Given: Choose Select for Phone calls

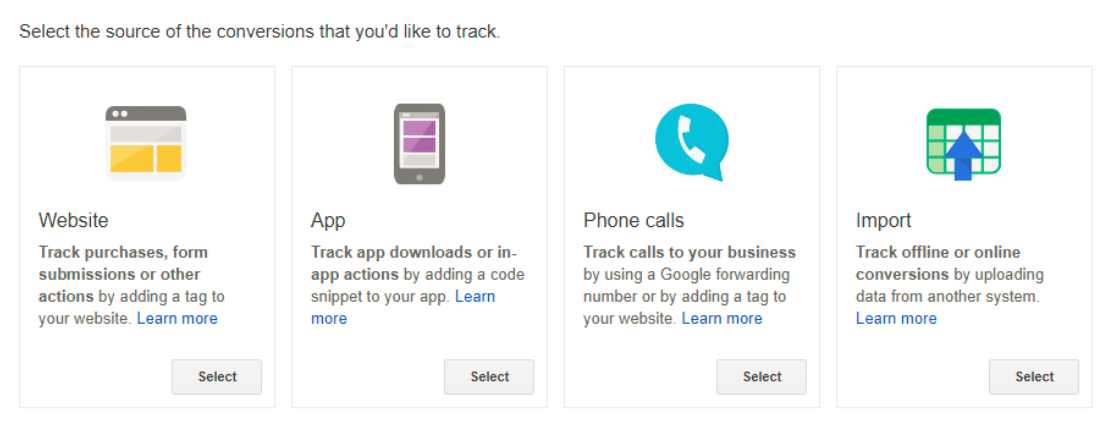Looking at the screenshot, I should (761, 377).
